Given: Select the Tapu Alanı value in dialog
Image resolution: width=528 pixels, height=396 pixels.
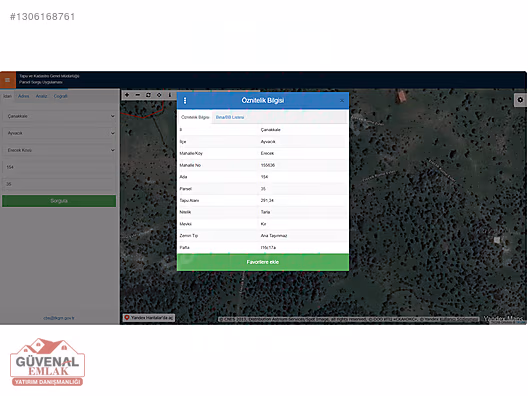Looking at the screenshot, I should [267, 200].
